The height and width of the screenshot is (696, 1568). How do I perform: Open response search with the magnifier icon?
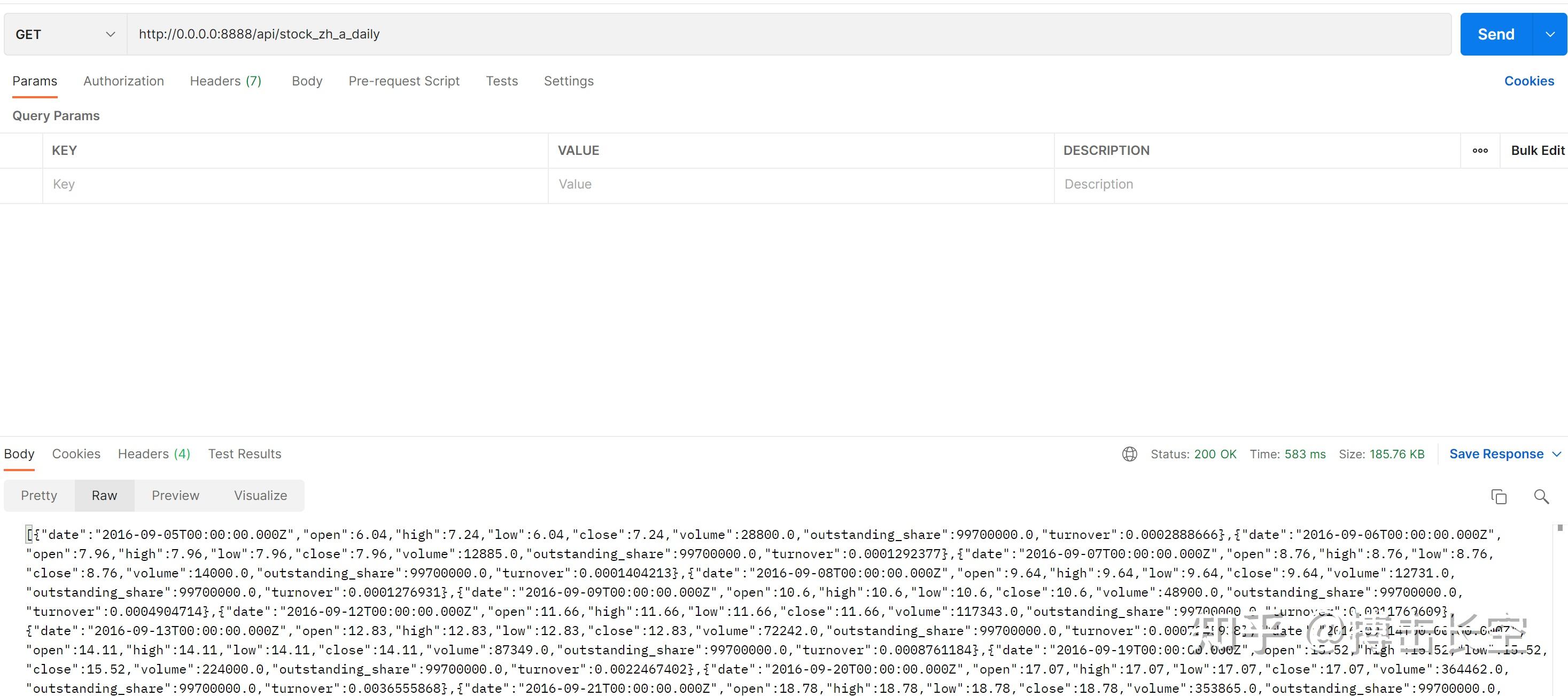[1542, 496]
